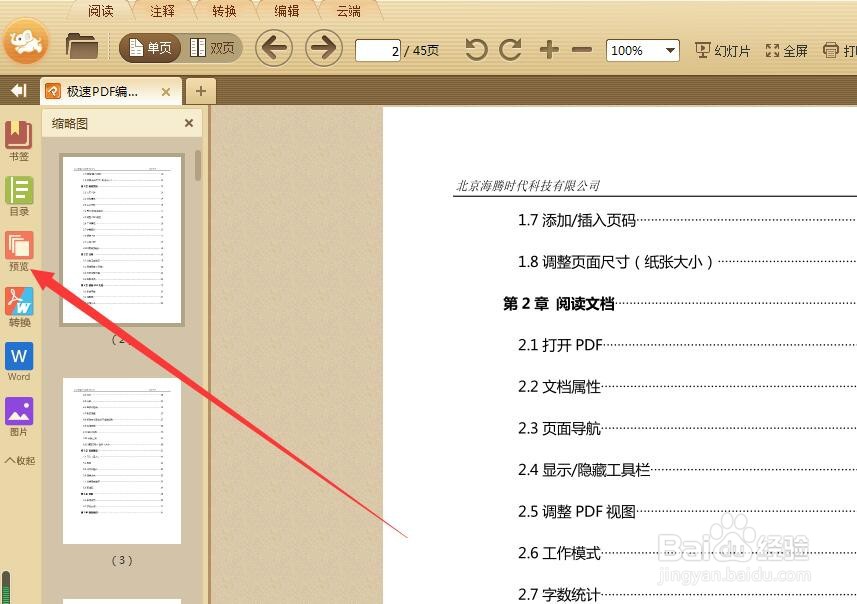
Task: Open the preview thumbnails panel (预览)
Action: tap(19, 251)
